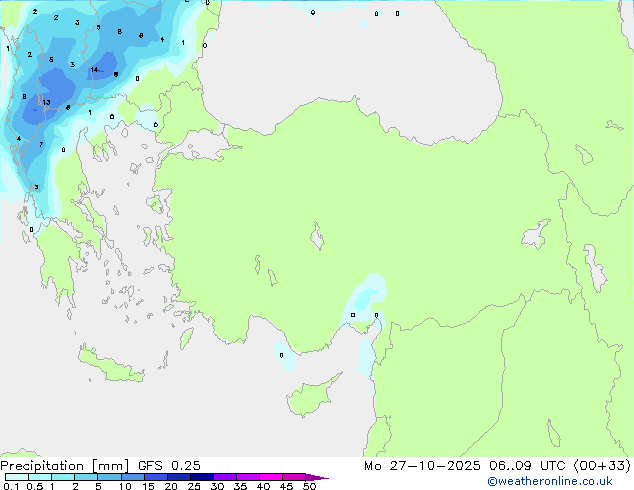Click the 'Mo 27-10-2025 06..09 UTC (00+33)' timestamp
Viewport: 634px width, 490px height.
pyautogui.click(x=497, y=466)
